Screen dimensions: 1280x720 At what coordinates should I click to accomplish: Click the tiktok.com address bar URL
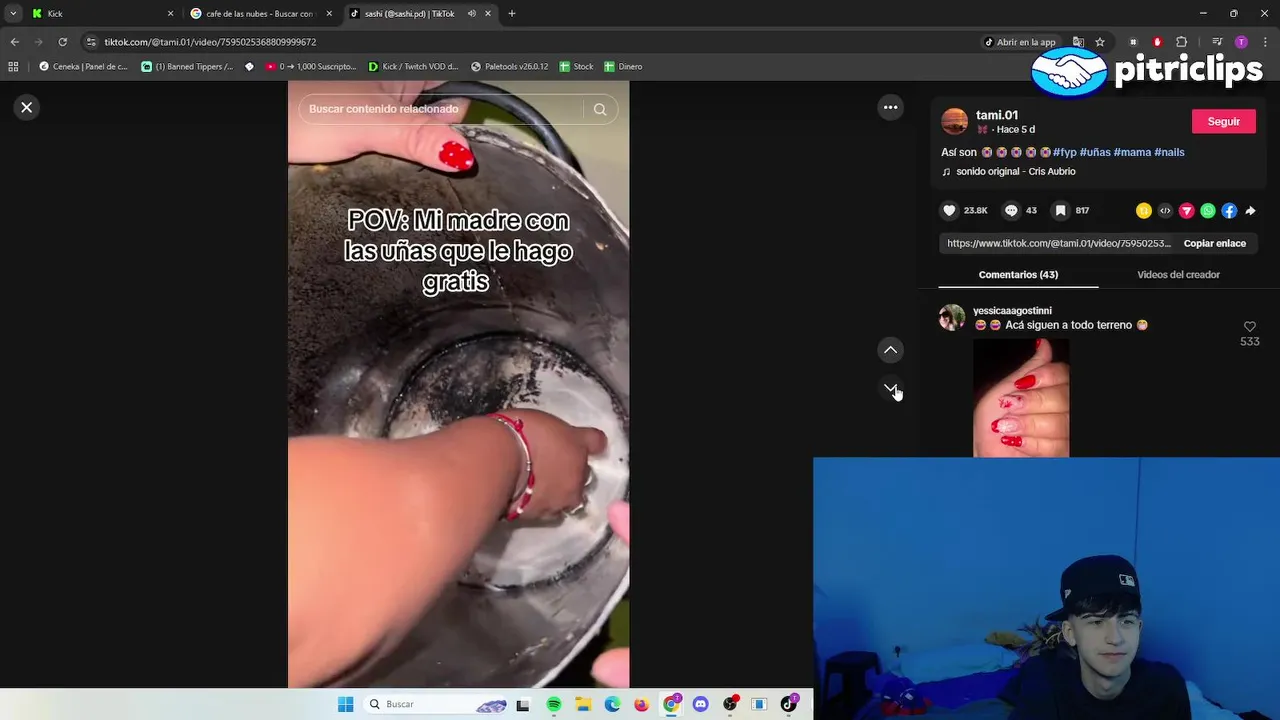pos(210,42)
